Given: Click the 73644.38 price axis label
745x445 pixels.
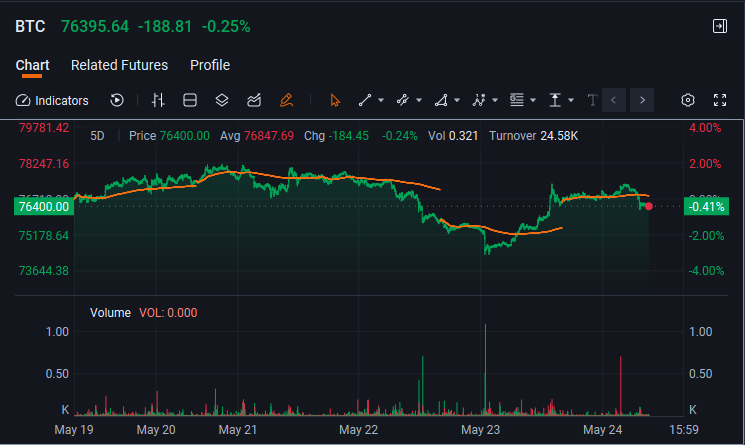Looking at the screenshot, I should [44, 271].
